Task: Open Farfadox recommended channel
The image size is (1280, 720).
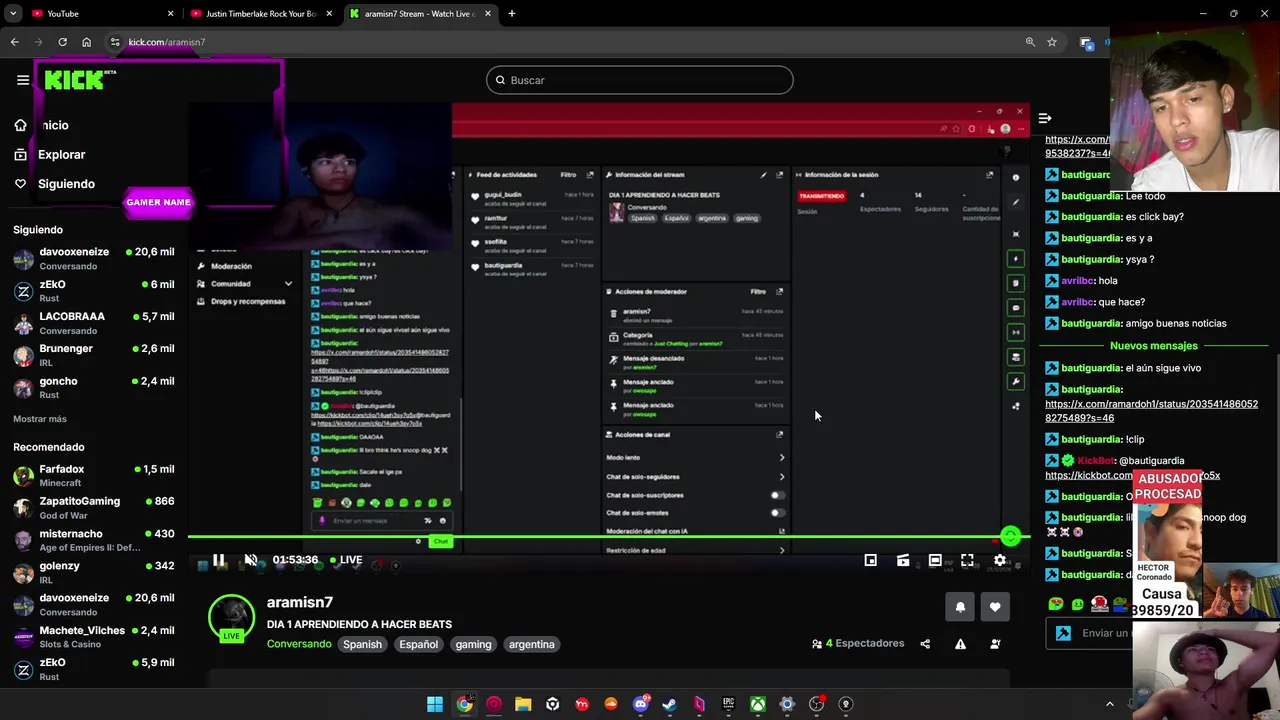Action: [94, 476]
